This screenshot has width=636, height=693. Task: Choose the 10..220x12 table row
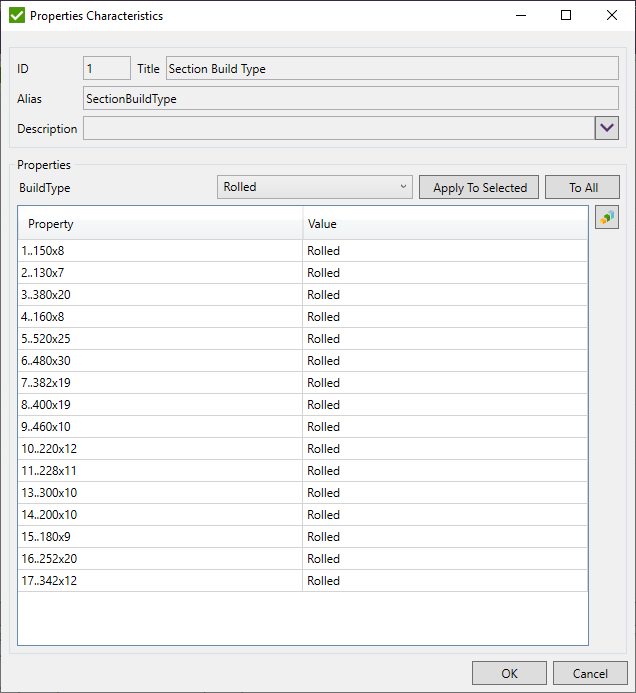coord(160,449)
